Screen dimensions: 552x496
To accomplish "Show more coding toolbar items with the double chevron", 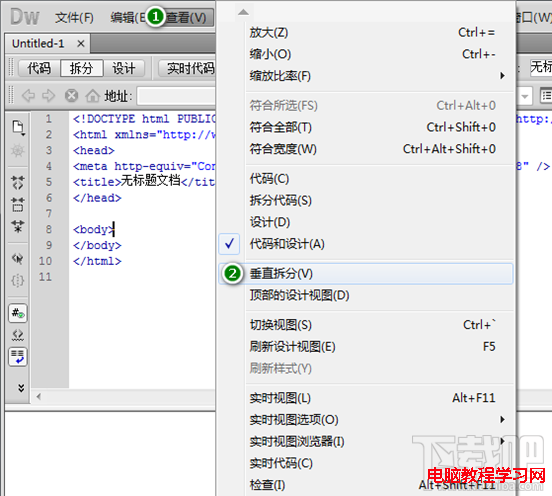I will tap(21, 388).
